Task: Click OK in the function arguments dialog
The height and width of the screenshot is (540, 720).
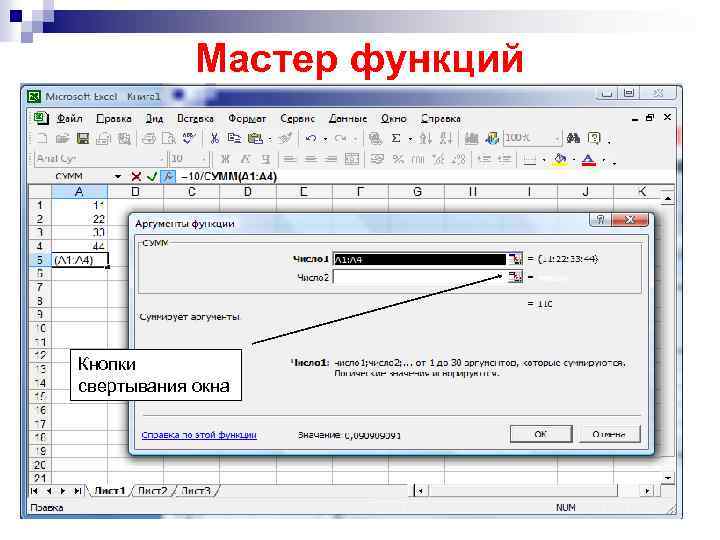Action: click(541, 434)
